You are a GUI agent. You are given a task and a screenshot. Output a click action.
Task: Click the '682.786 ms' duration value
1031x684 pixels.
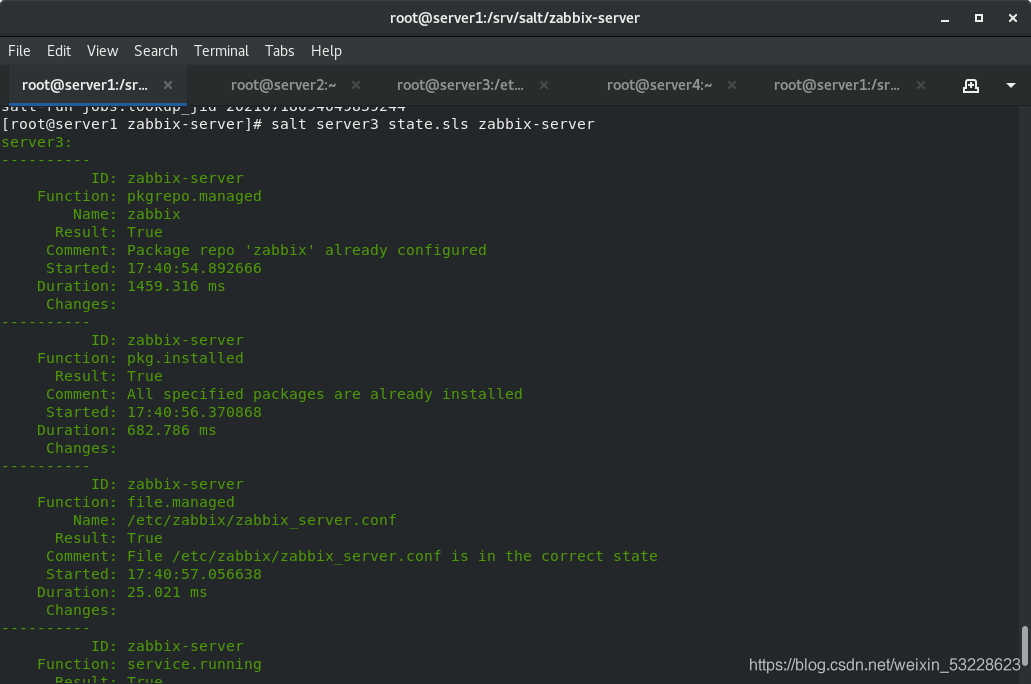coord(171,430)
